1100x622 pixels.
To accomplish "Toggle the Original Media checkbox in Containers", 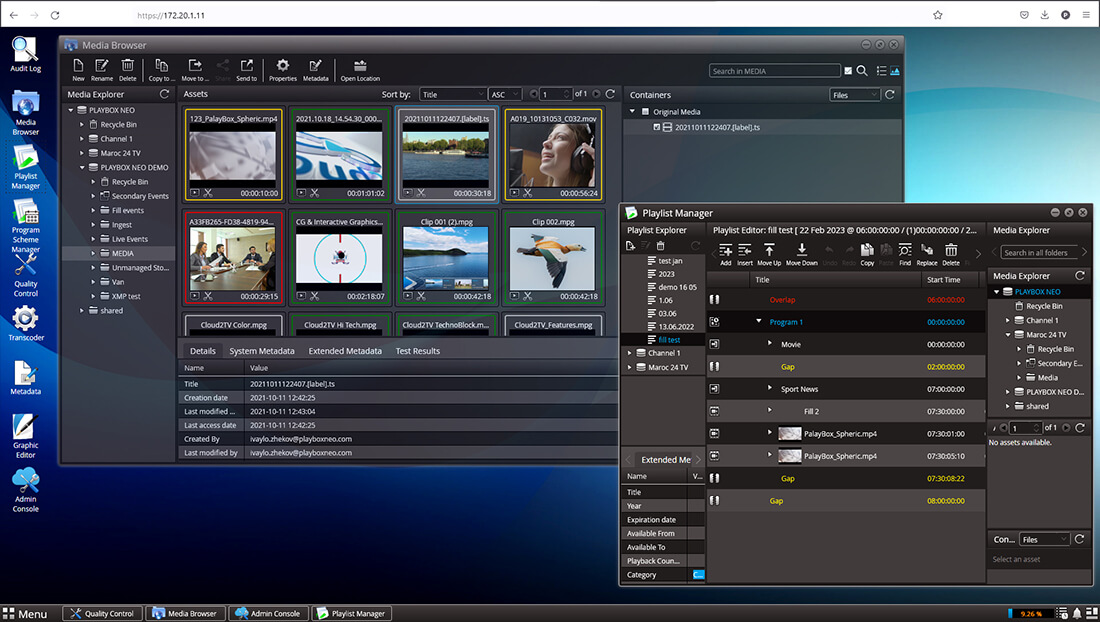I will click(x=645, y=111).
